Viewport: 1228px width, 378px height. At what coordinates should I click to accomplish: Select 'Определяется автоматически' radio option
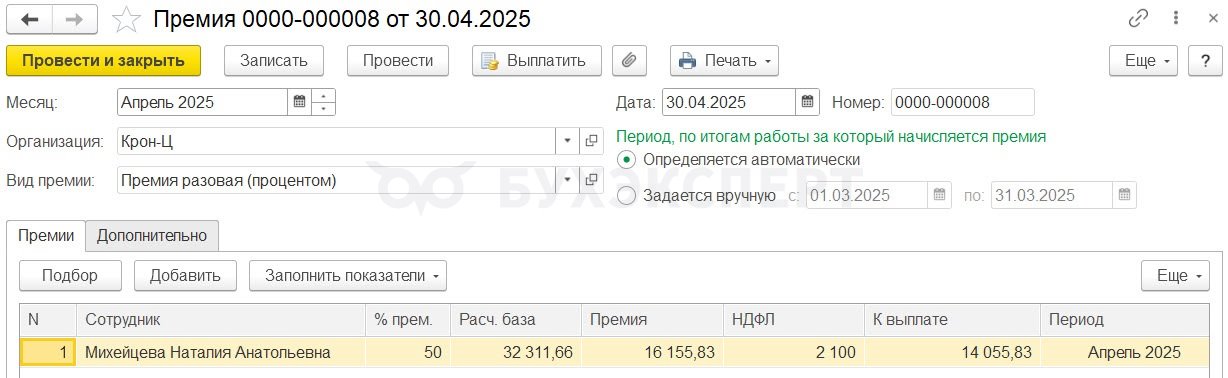click(627, 160)
